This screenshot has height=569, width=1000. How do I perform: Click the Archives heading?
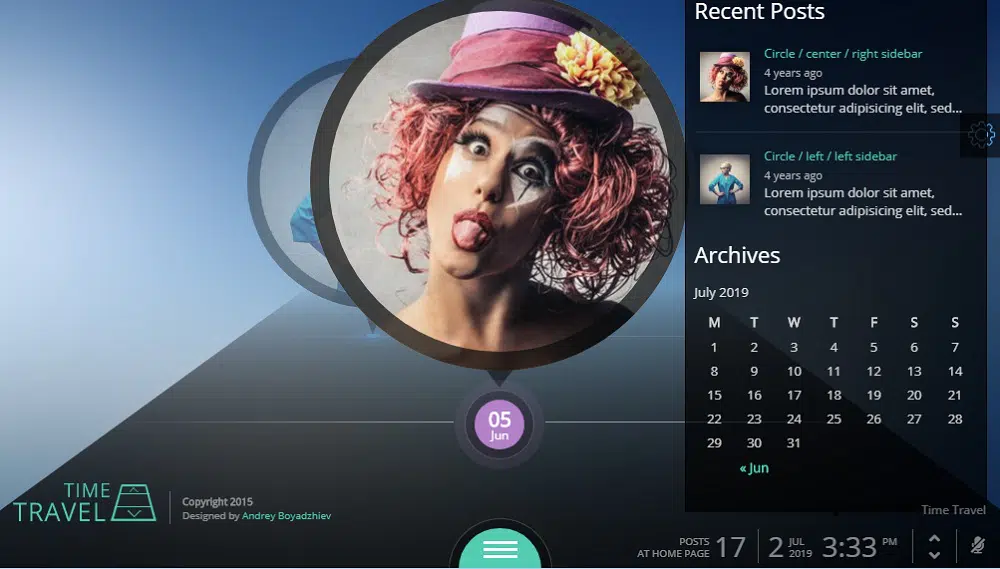[737, 255]
